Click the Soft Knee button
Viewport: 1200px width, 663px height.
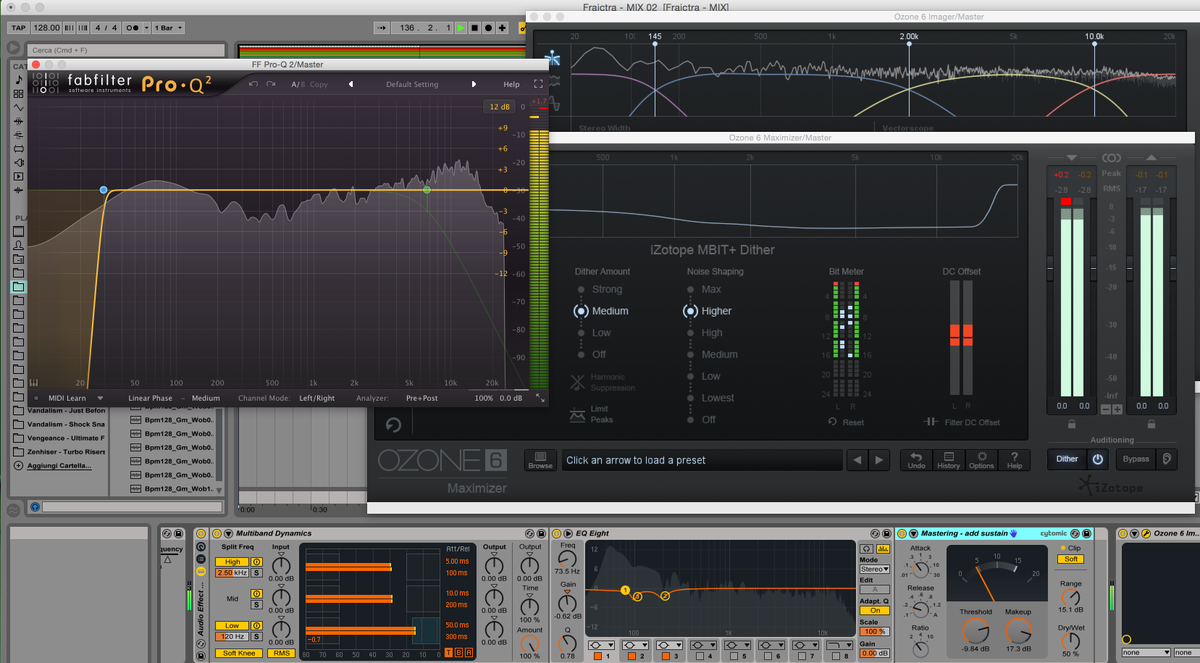pyautogui.click(x=239, y=653)
